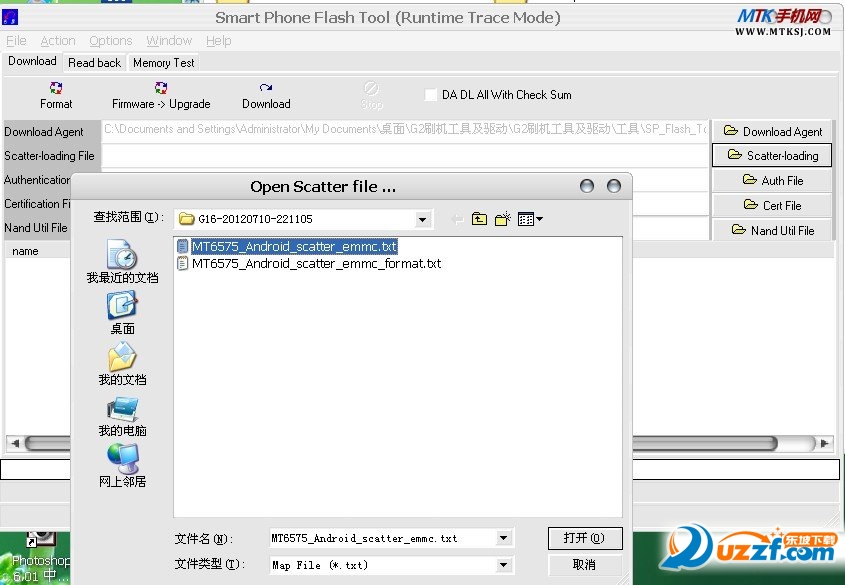Open the Window menu
This screenshot has width=845, height=585.
169,40
